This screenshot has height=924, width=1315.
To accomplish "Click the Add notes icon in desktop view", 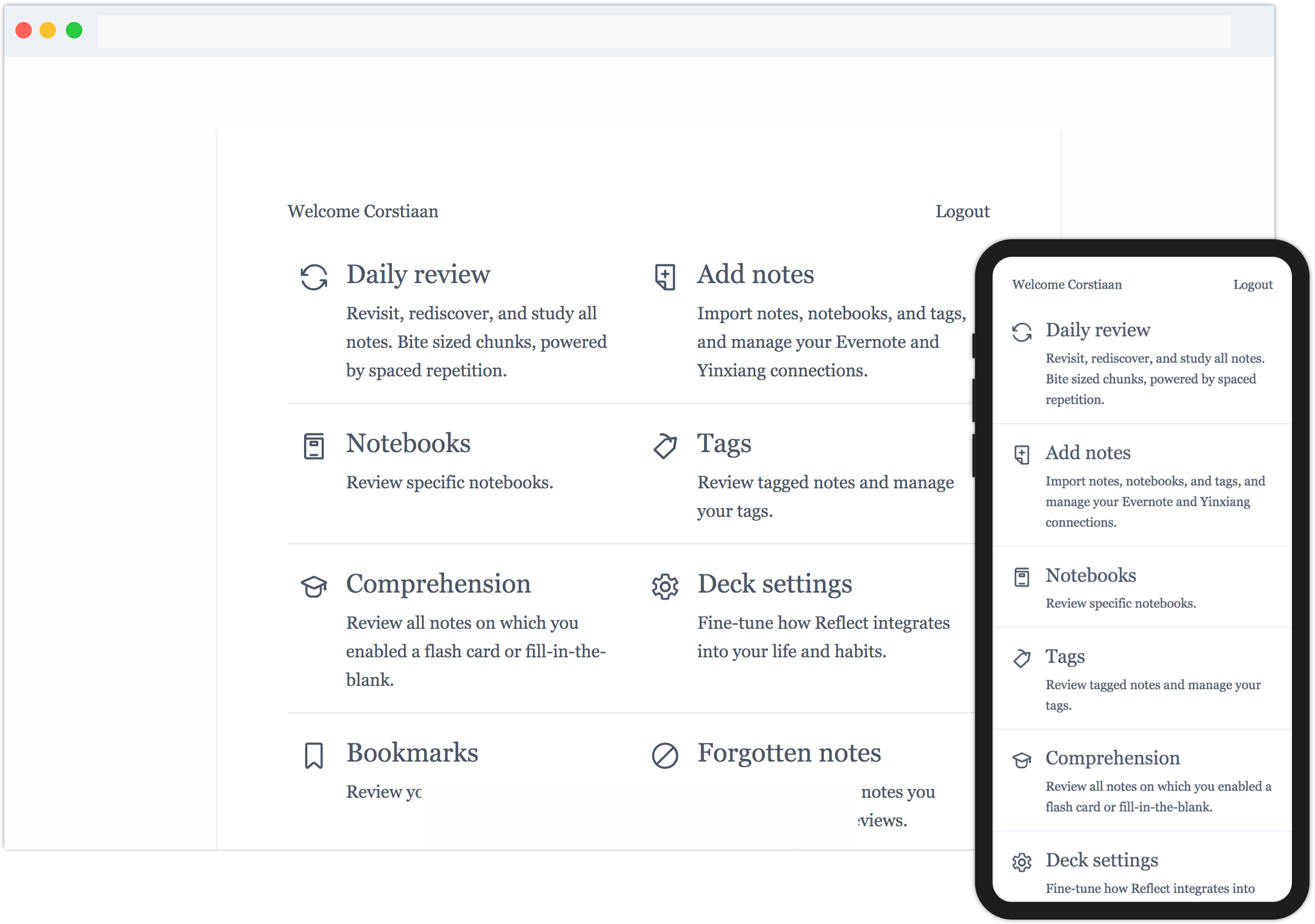I will click(665, 277).
